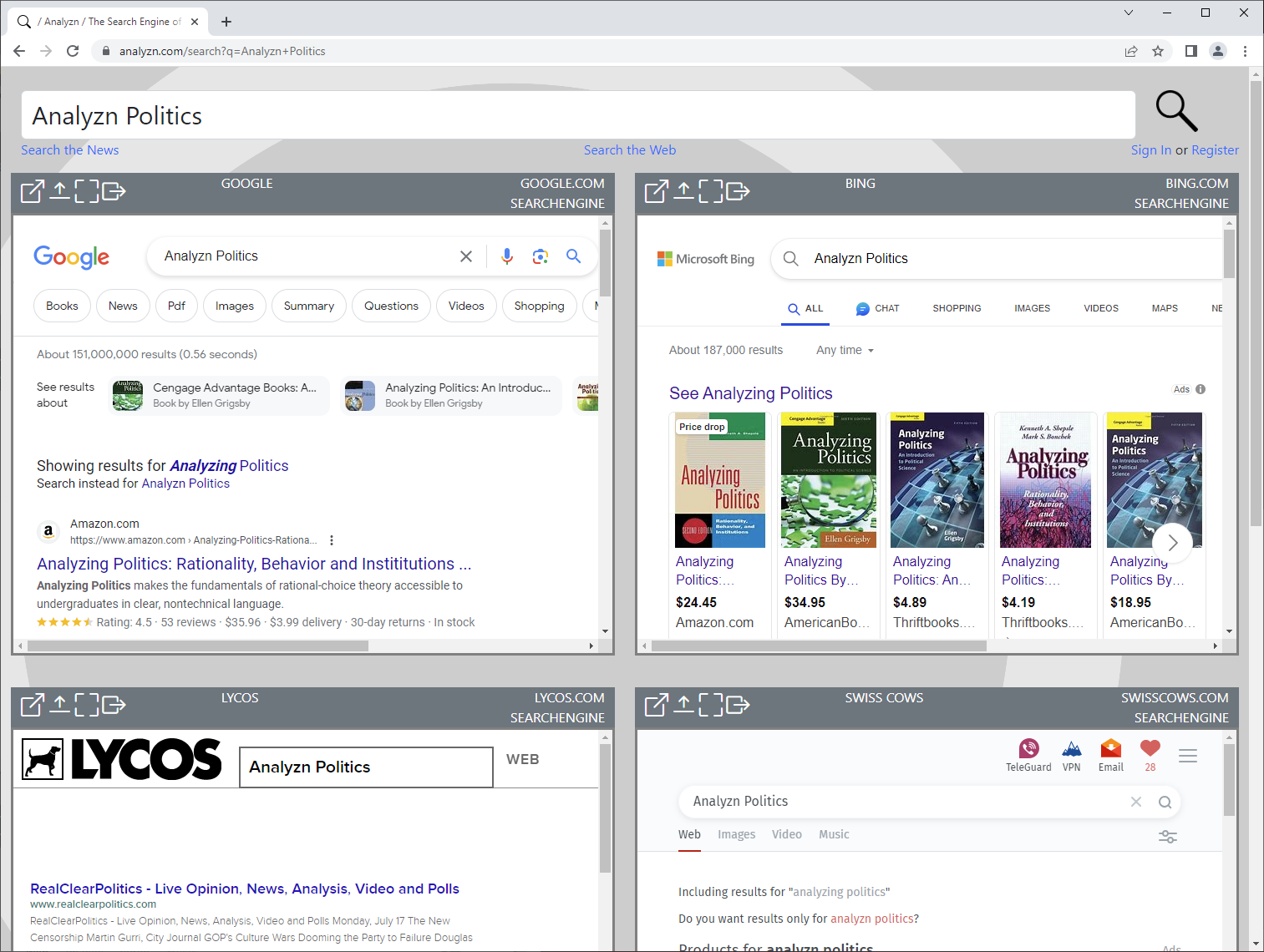Viewport: 1264px width, 952px height.
Task: Click upload arrow icon in Swiss Cows panel
Action: (683, 706)
